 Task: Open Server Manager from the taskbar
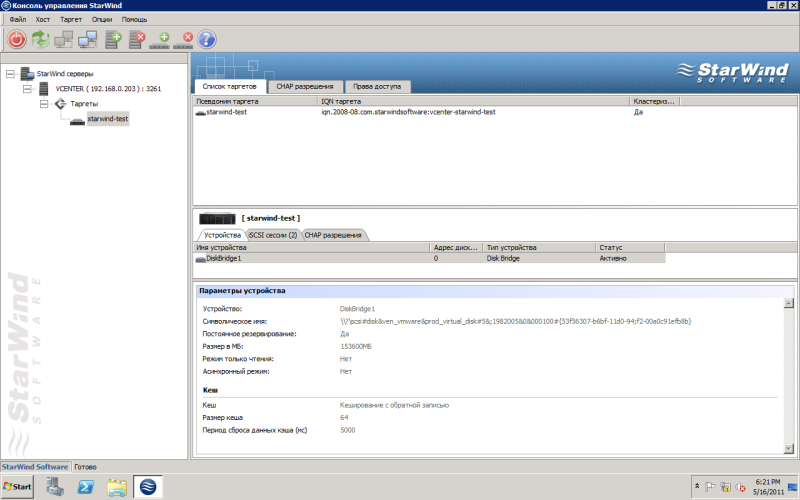(55, 487)
